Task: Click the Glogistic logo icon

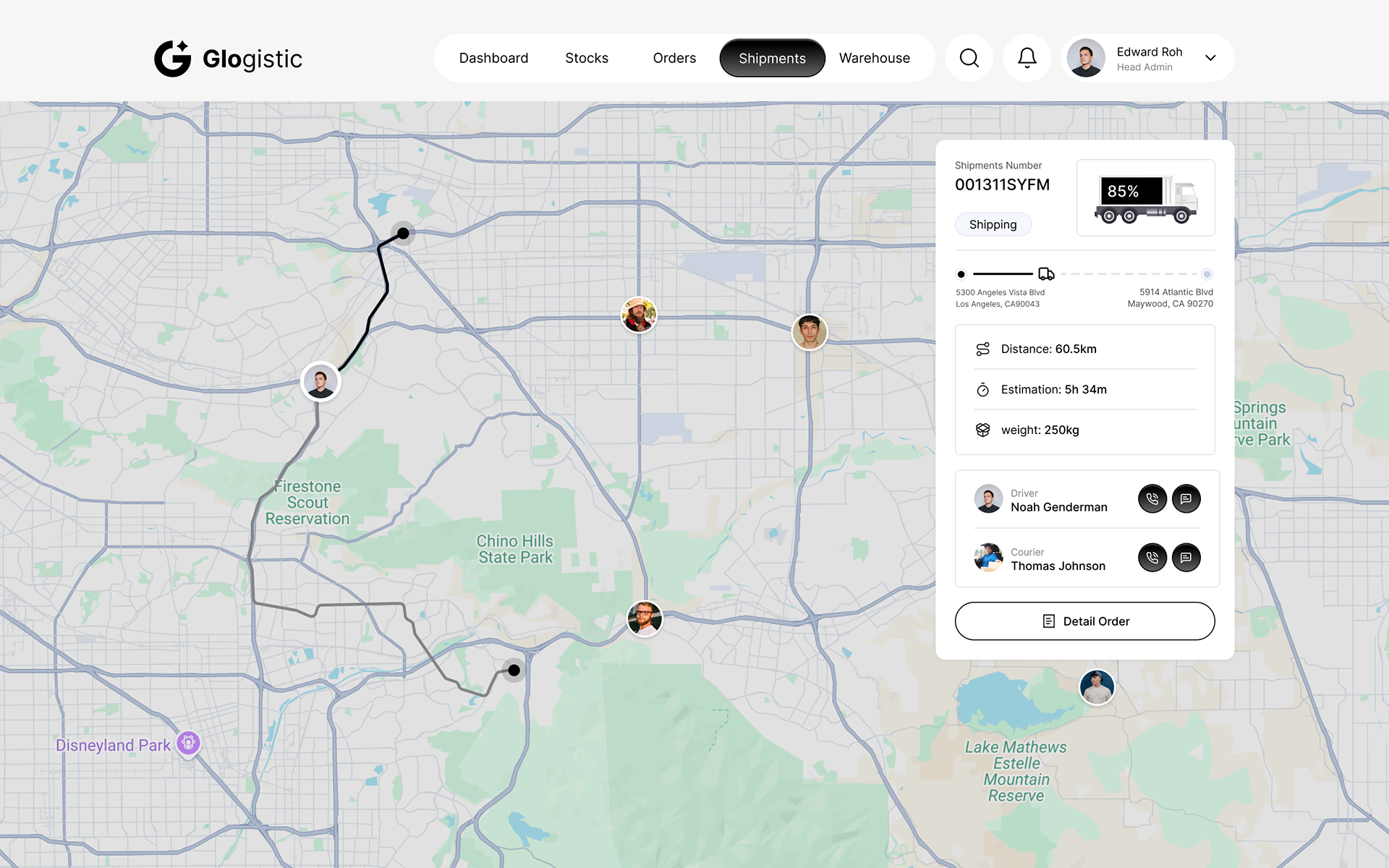Action: click(x=172, y=59)
